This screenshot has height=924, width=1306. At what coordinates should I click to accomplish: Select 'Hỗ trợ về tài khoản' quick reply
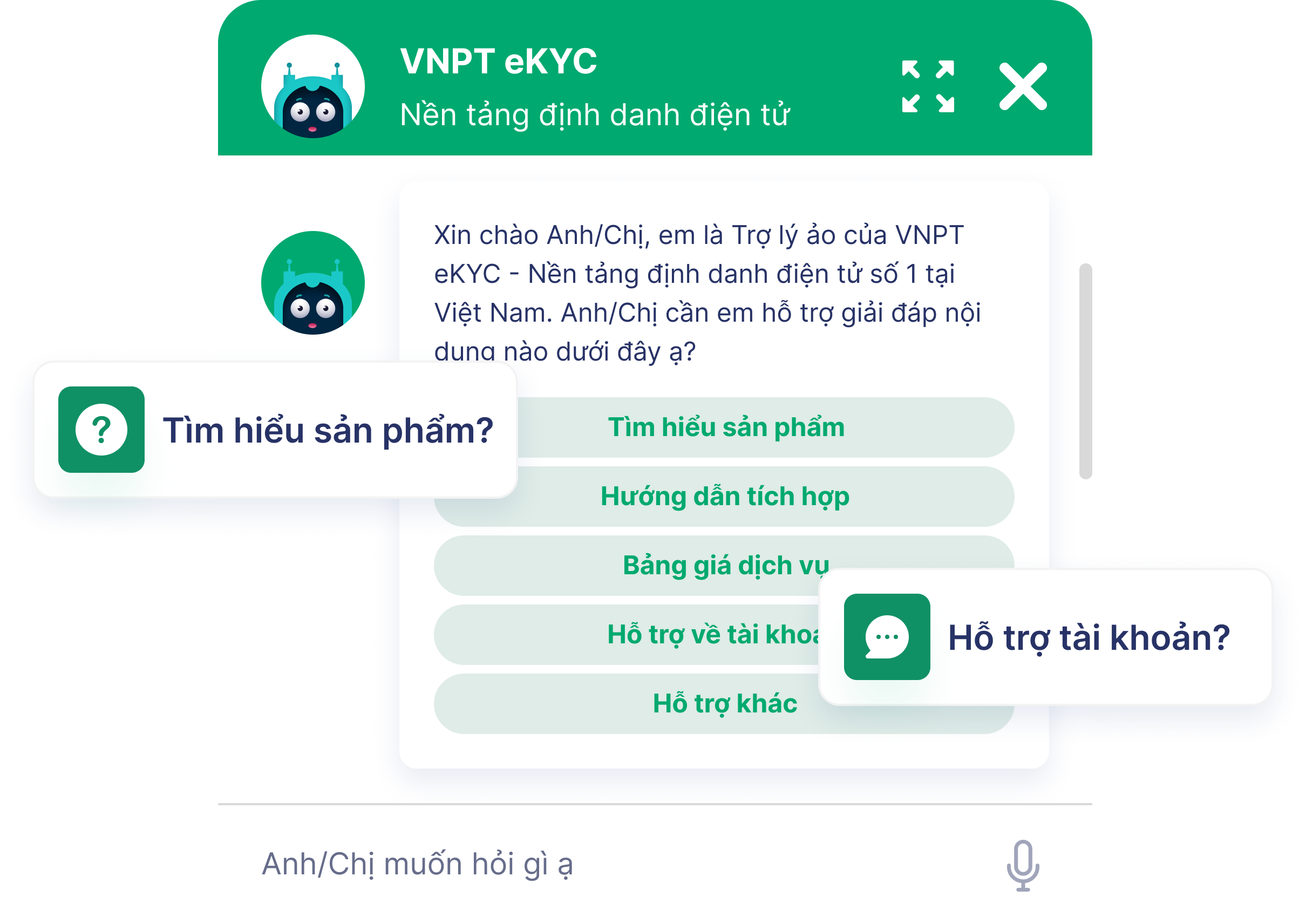point(625,635)
